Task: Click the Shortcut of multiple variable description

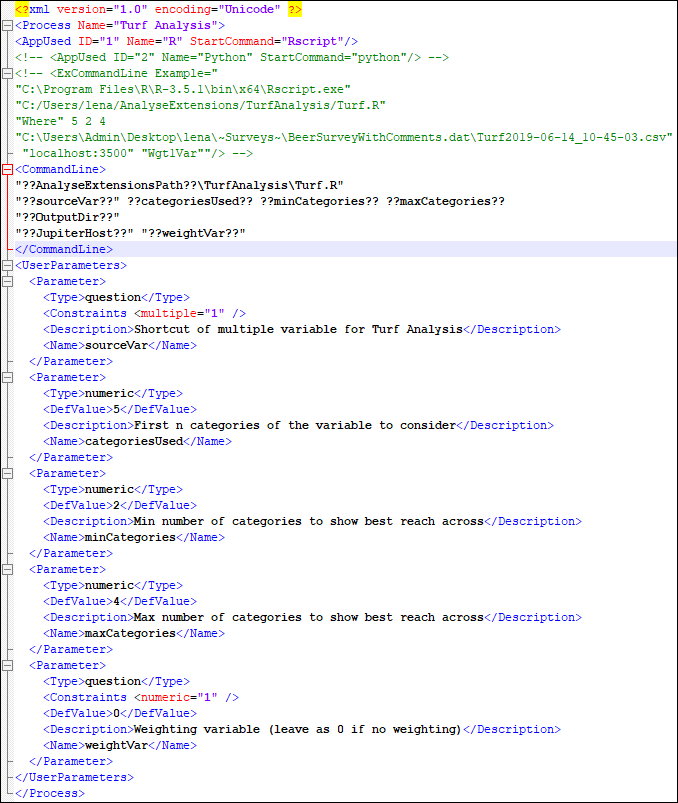Action: point(298,329)
